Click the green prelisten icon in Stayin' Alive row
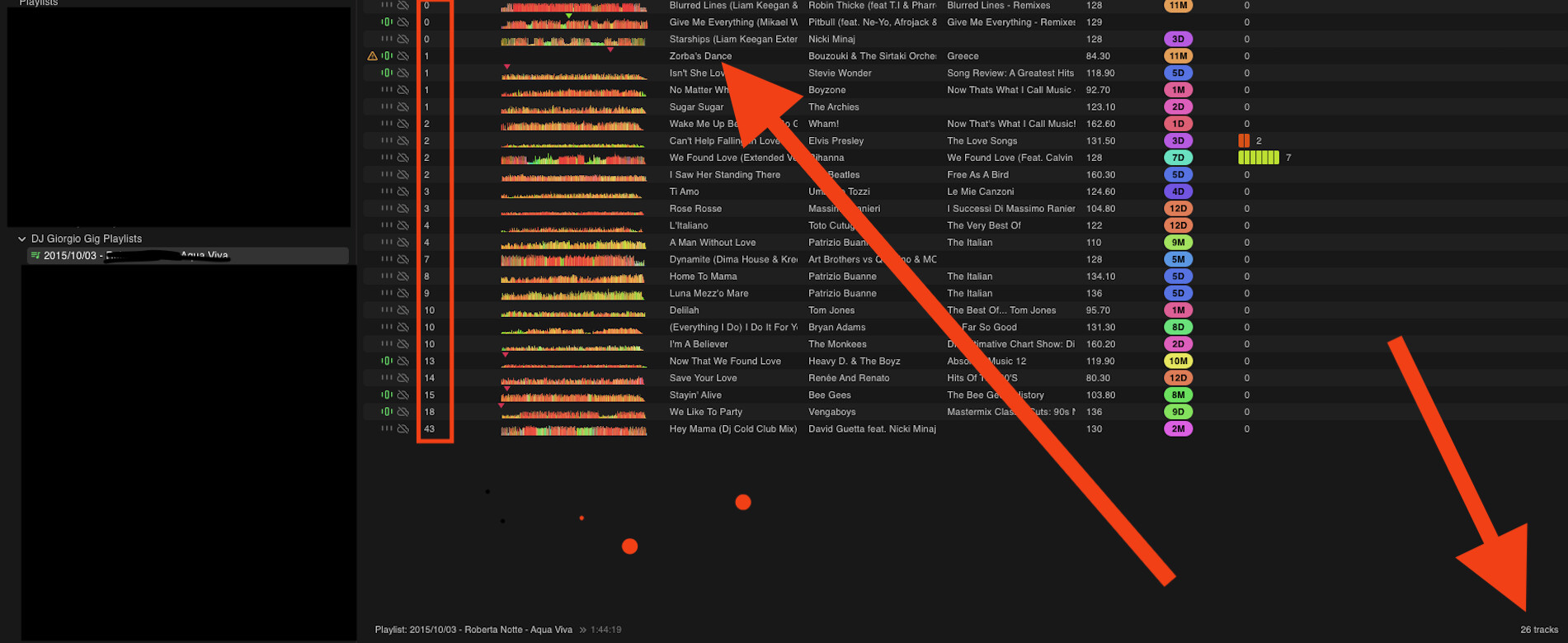1568x643 pixels. pos(387,395)
